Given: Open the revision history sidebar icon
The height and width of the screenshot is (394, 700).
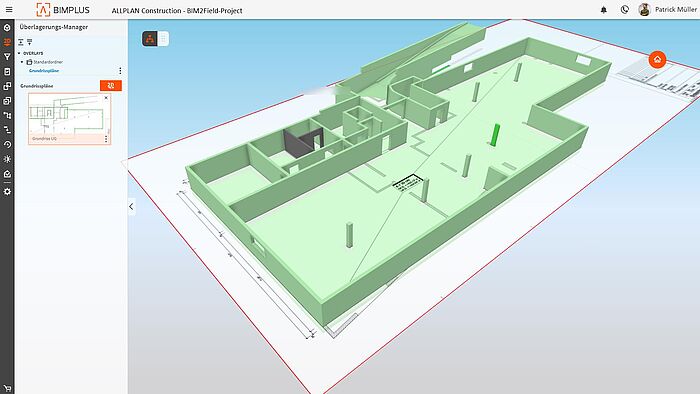Looking at the screenshot, I should (7, 145).
